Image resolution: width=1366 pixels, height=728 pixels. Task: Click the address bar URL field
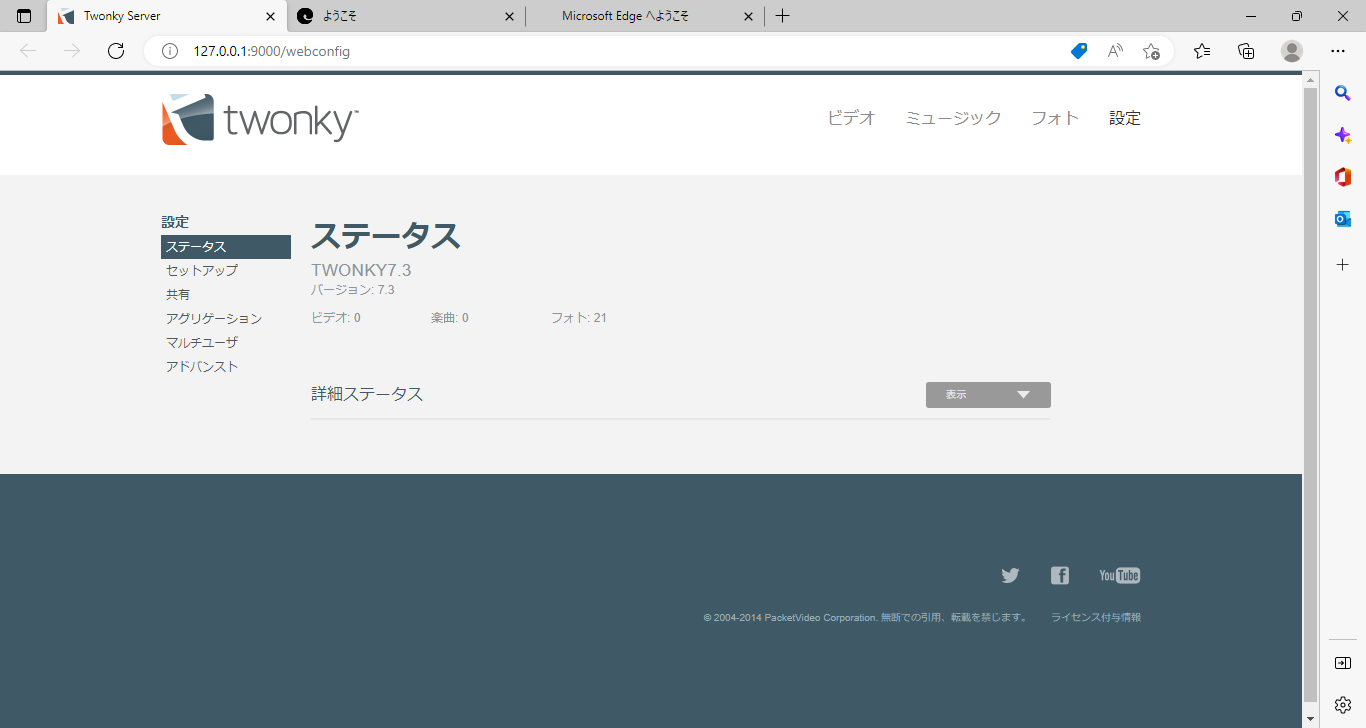[x=620, y=51]
